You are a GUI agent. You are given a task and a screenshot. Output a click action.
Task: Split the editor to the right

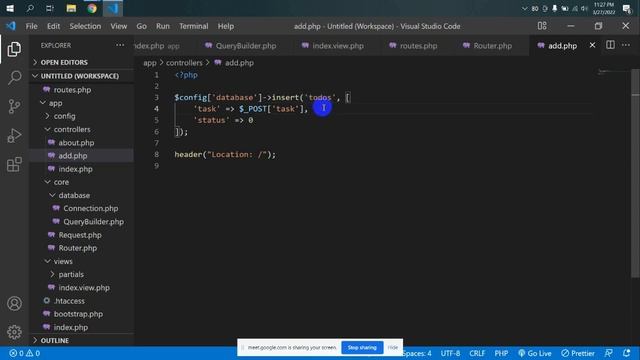[610, 45]
